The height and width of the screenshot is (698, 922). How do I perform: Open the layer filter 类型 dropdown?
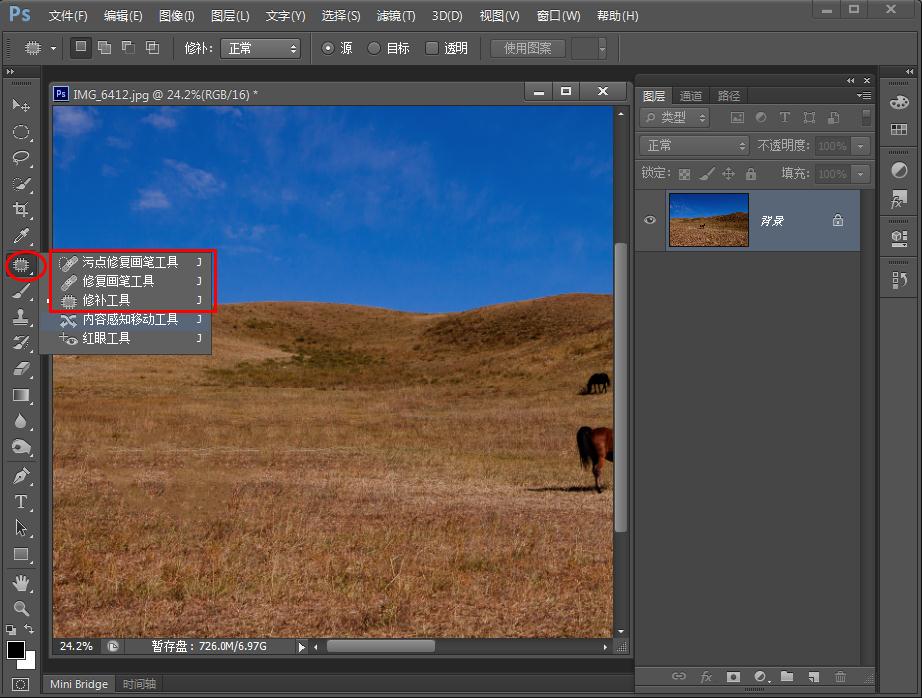(x=675, y=118)
